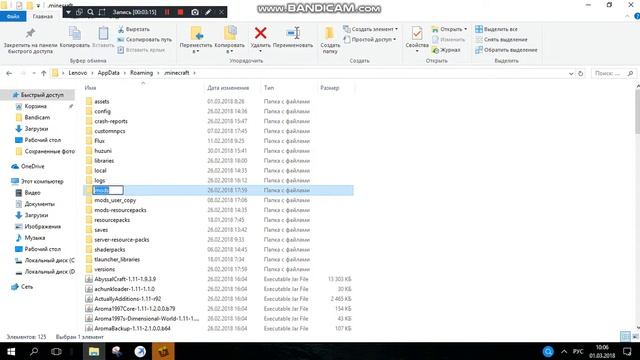Open the Home (Главная) ribbon tab
640x360 pixels.
click(43, 16)
